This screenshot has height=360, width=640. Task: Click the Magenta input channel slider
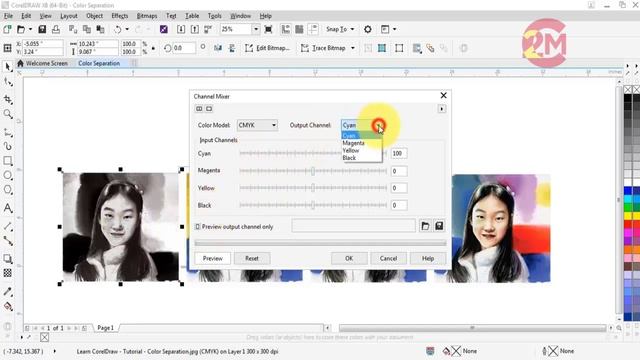point(313,171)
